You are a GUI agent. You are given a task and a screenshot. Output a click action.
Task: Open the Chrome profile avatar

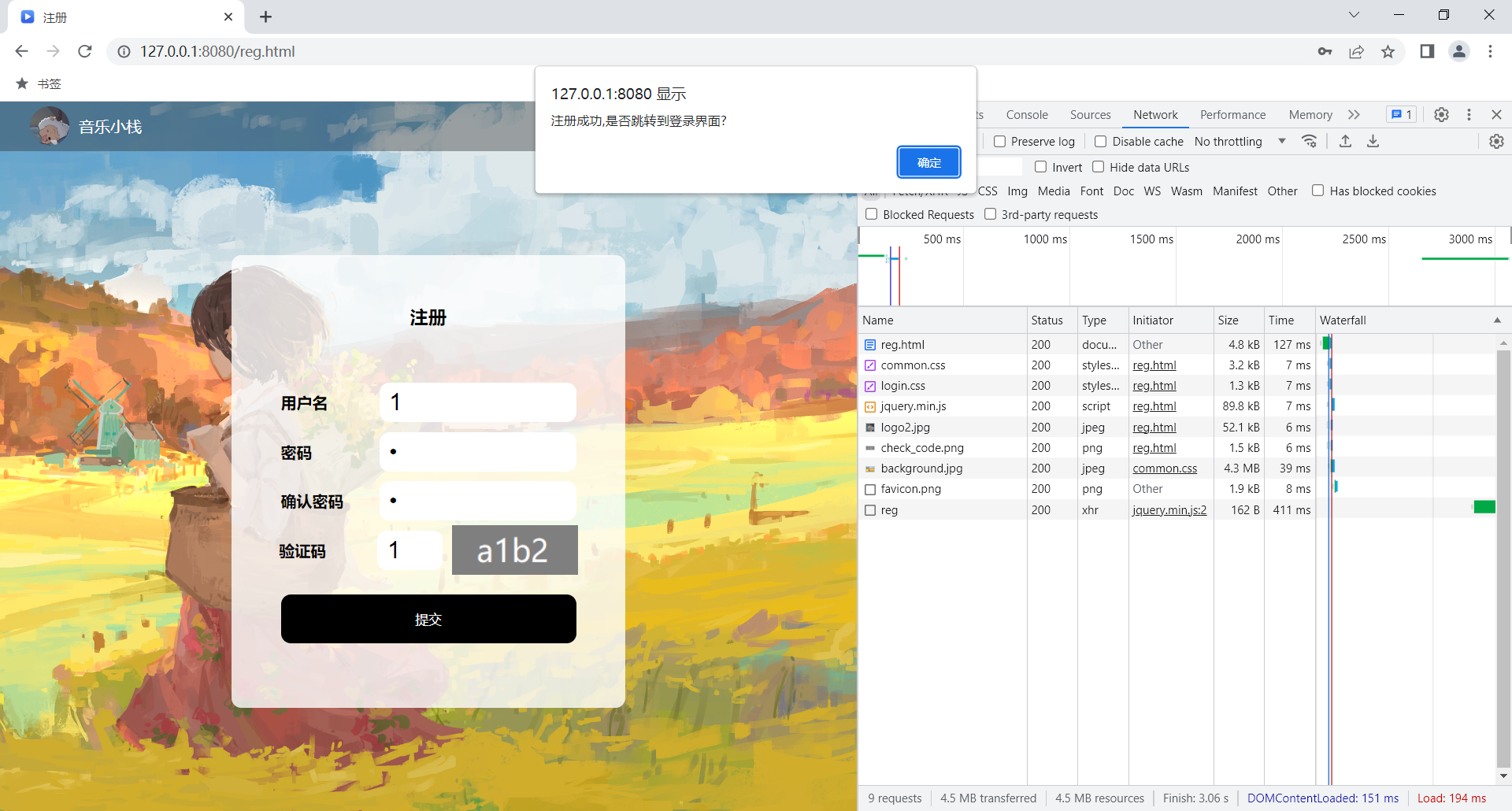[1459, 51]
